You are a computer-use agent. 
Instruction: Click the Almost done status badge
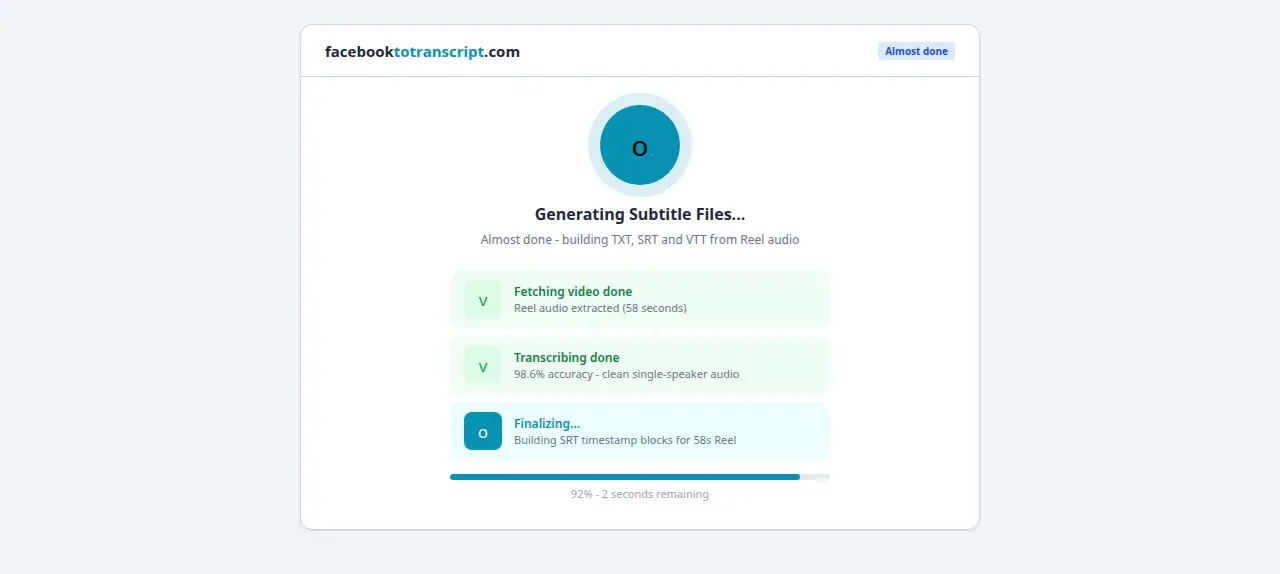[916, 51]
